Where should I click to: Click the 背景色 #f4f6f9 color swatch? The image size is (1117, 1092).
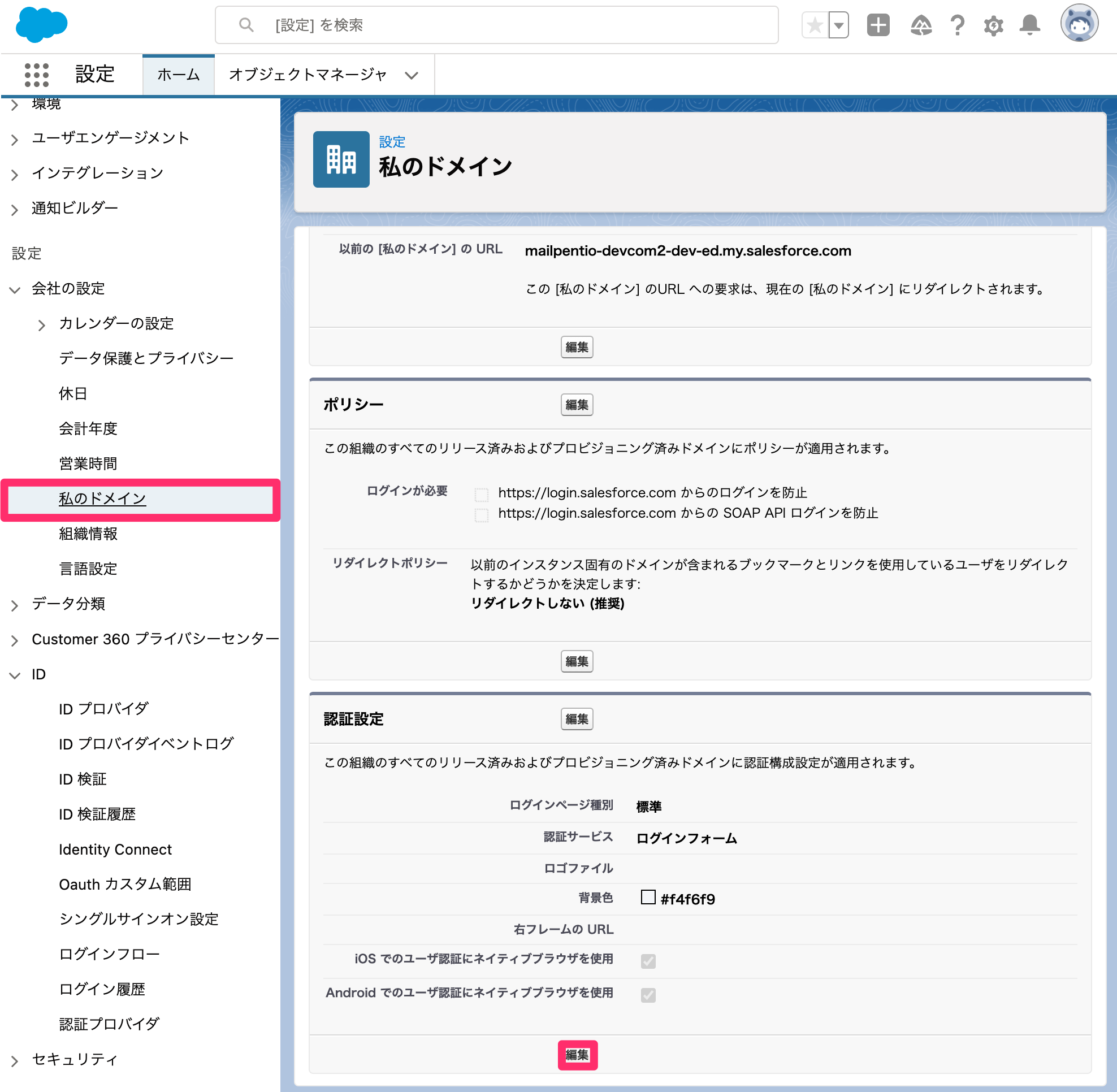tap(648, 898)
